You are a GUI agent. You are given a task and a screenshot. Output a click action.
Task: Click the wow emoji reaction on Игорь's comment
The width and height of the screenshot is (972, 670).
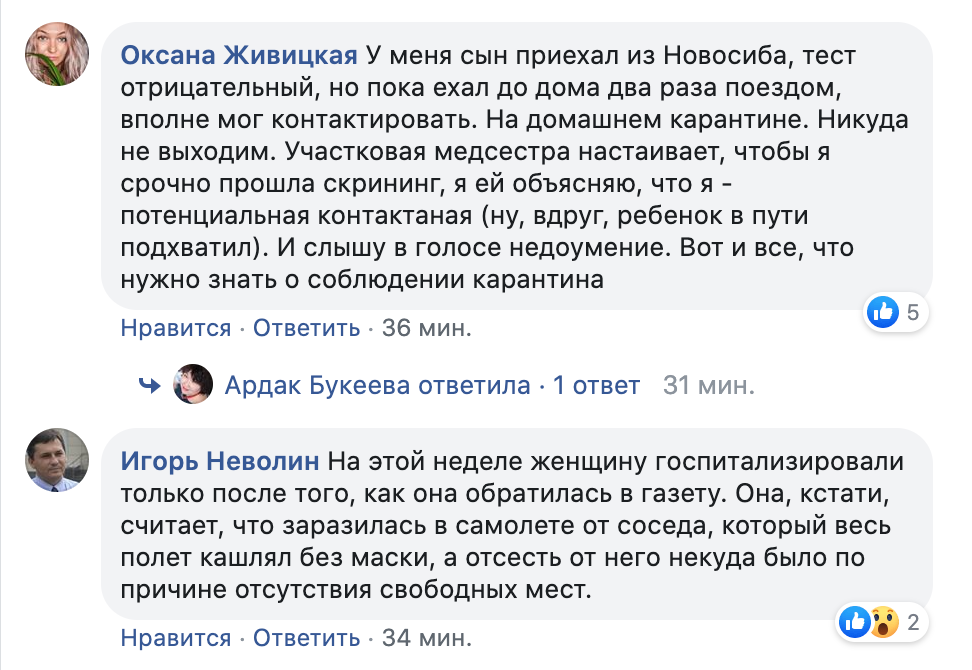881,622
